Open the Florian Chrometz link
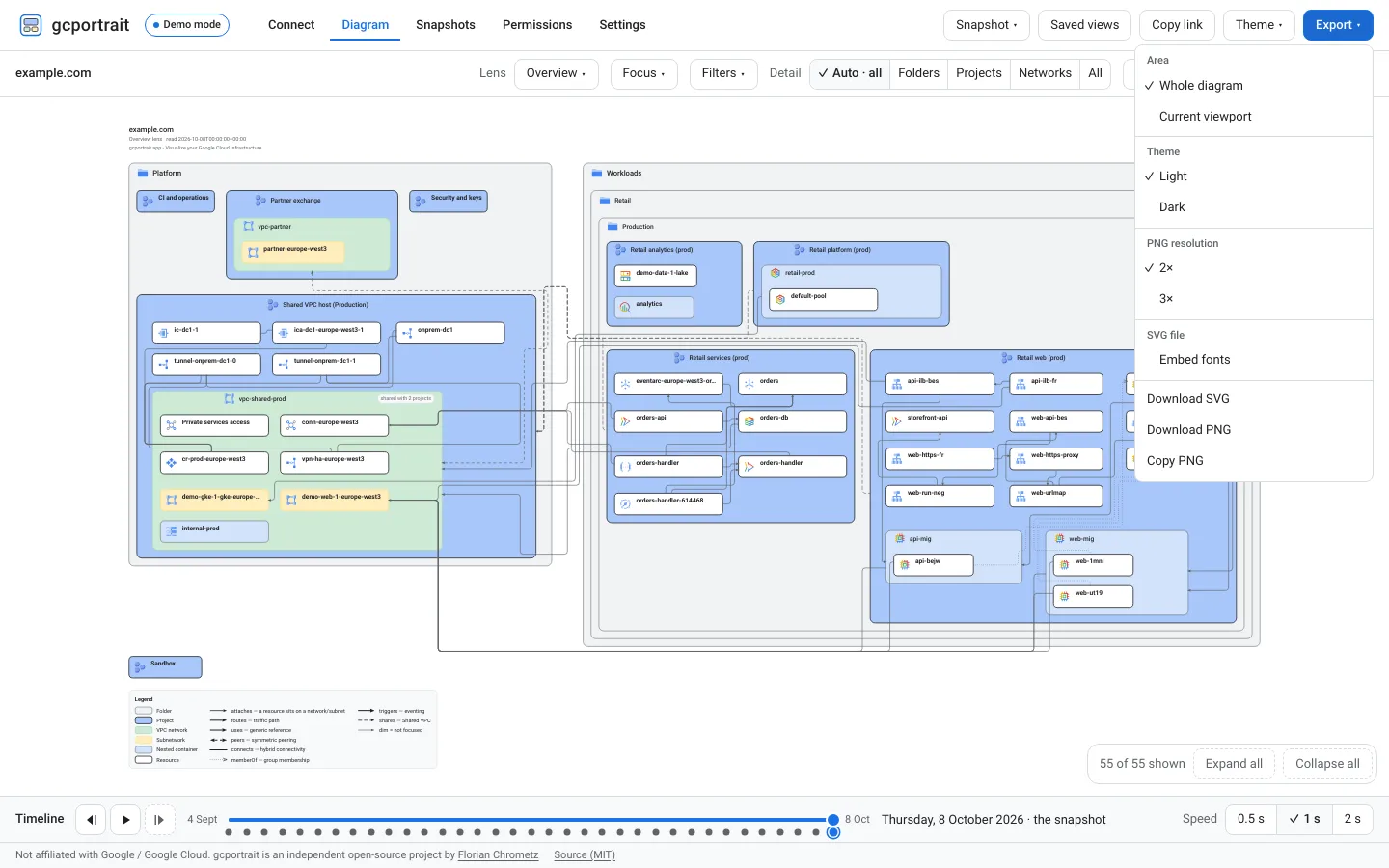1389x868 pixels. pyautogui.click(x=498, y=854)
